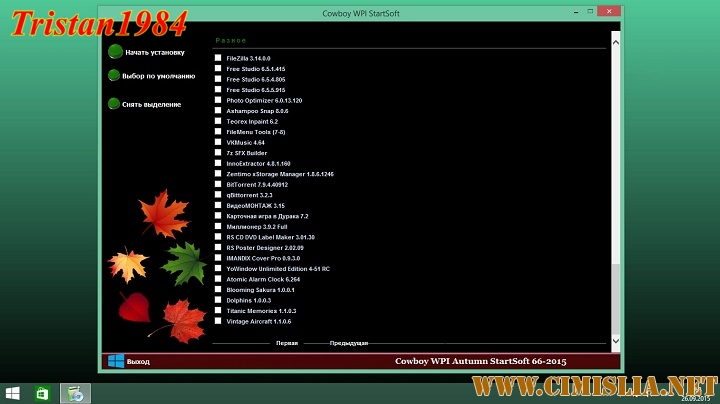Click the green Снять выделение icon

[x=114, y=104]
